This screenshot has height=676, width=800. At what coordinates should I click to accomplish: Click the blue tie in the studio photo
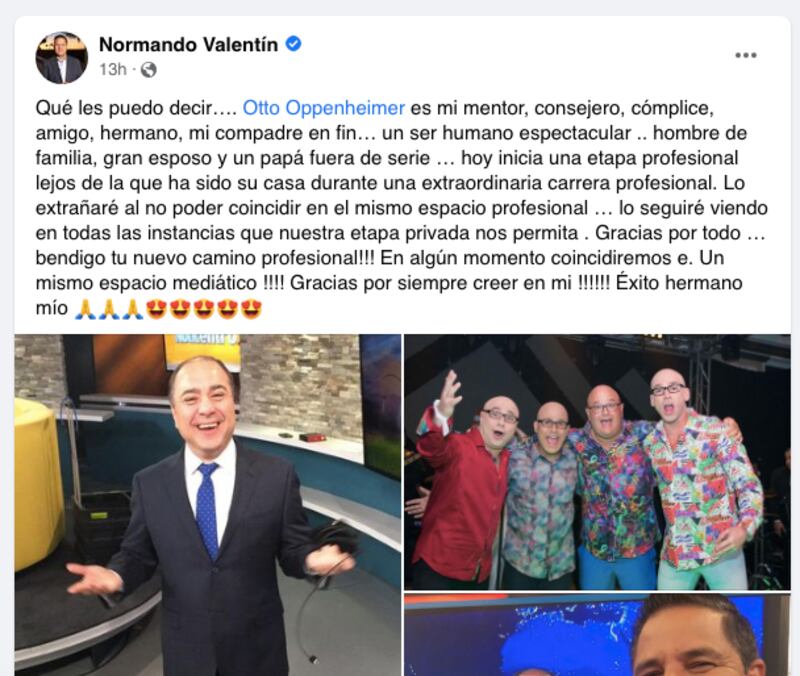click(x=208, y=510)
